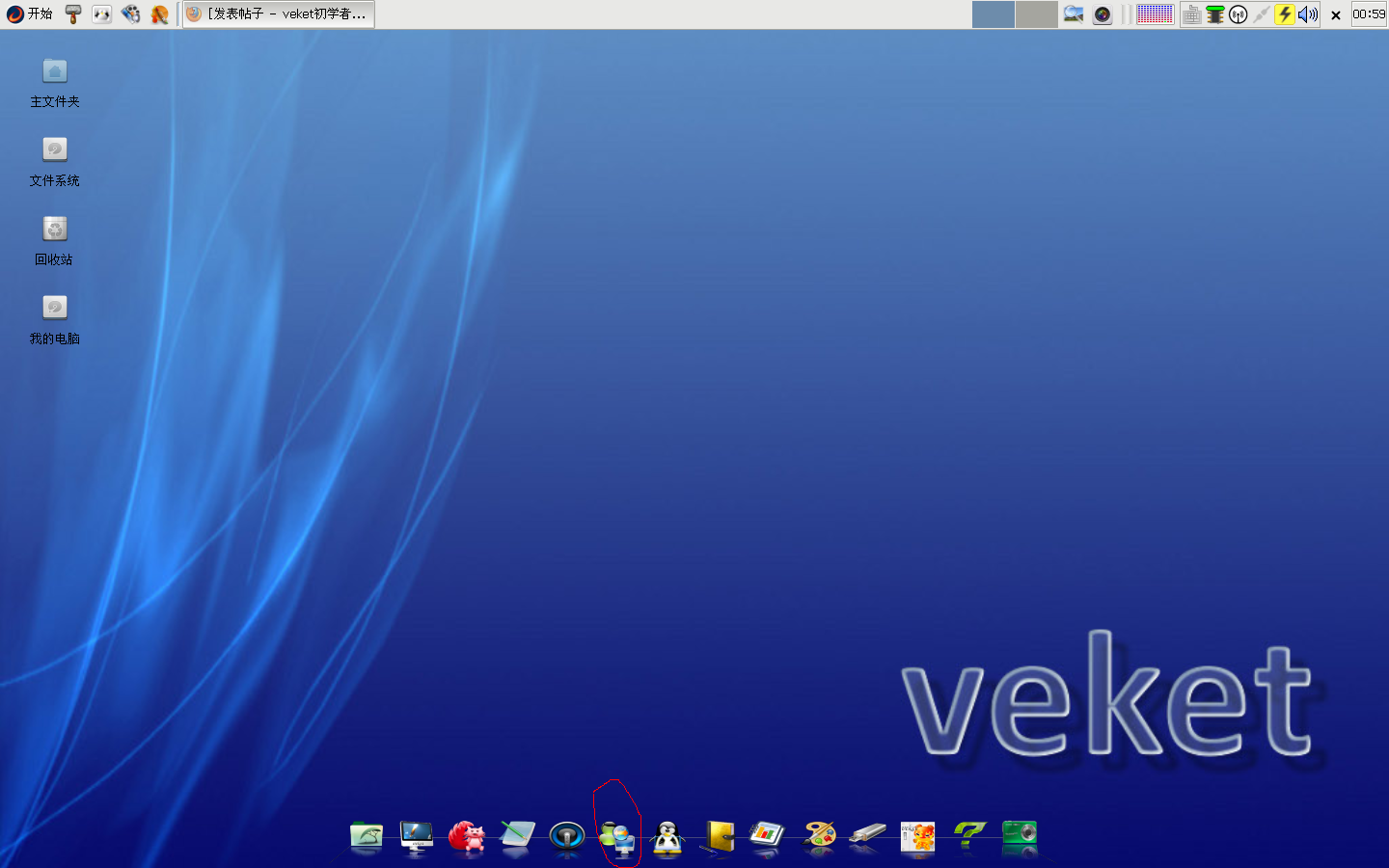
Task: Launch the red fox and cat dock icon
Action: point(467,836)
